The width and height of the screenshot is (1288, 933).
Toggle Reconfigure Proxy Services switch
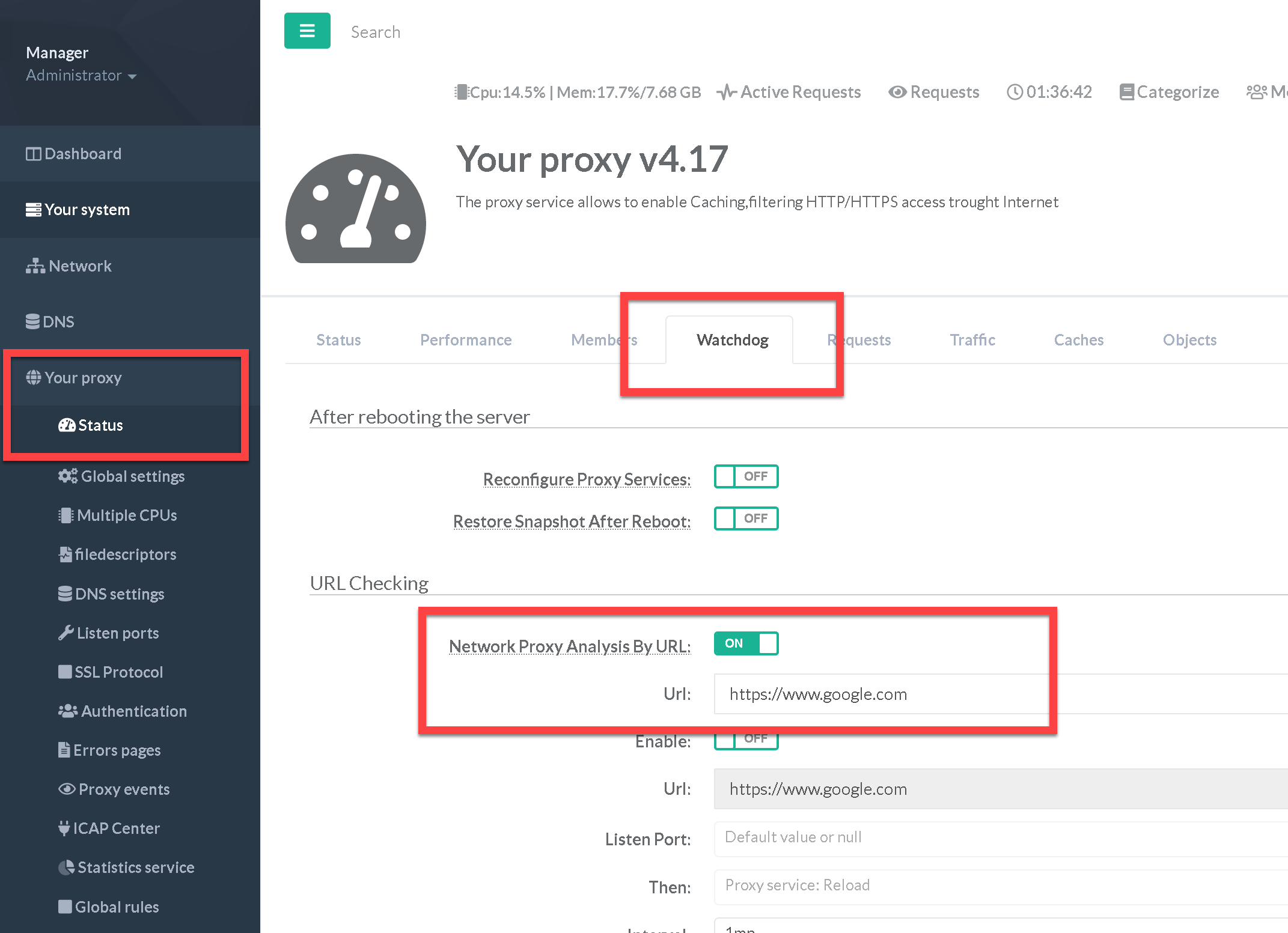point(746,476)
